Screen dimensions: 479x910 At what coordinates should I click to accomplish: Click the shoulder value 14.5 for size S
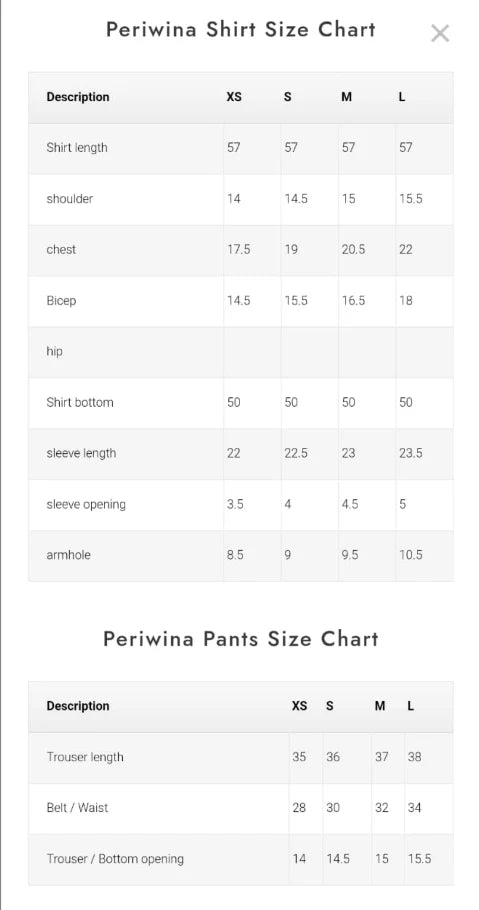click(x=296, y=198)
